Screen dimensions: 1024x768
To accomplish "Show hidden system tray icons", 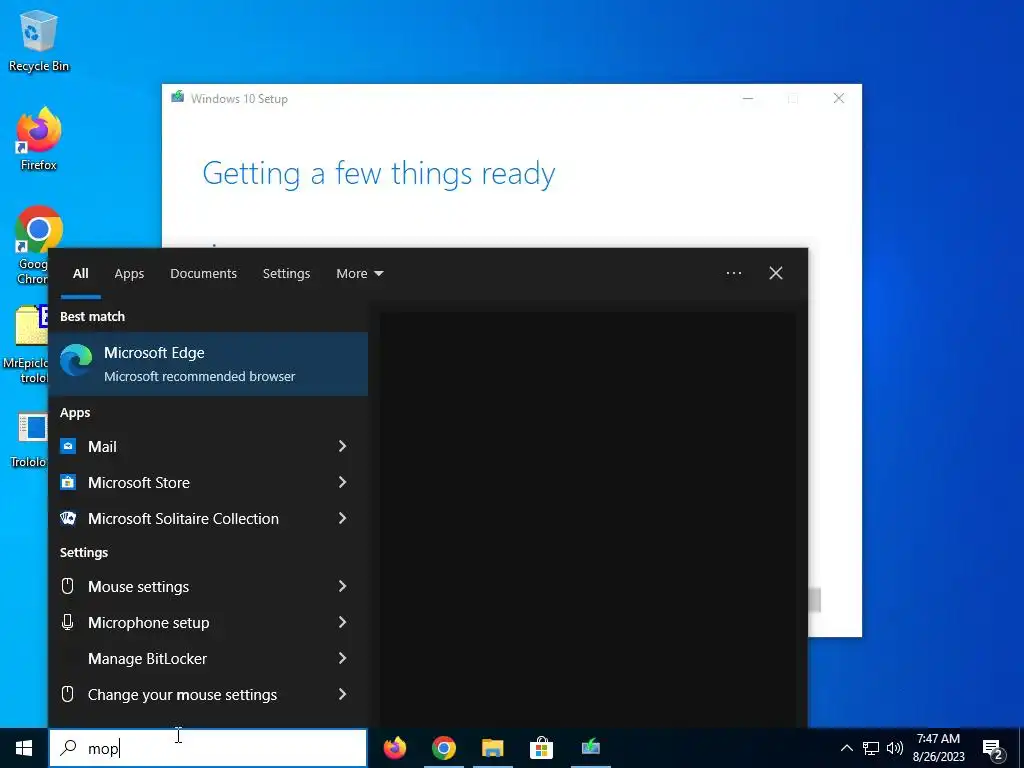I will [846, 748].
